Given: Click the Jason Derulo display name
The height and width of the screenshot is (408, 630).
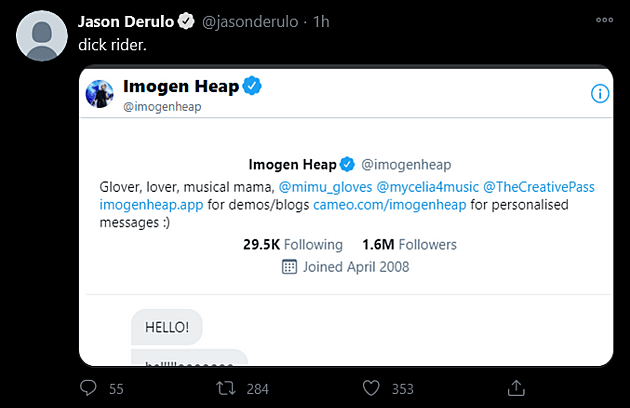Looking at the screenshot, I should tap(126, 22).
